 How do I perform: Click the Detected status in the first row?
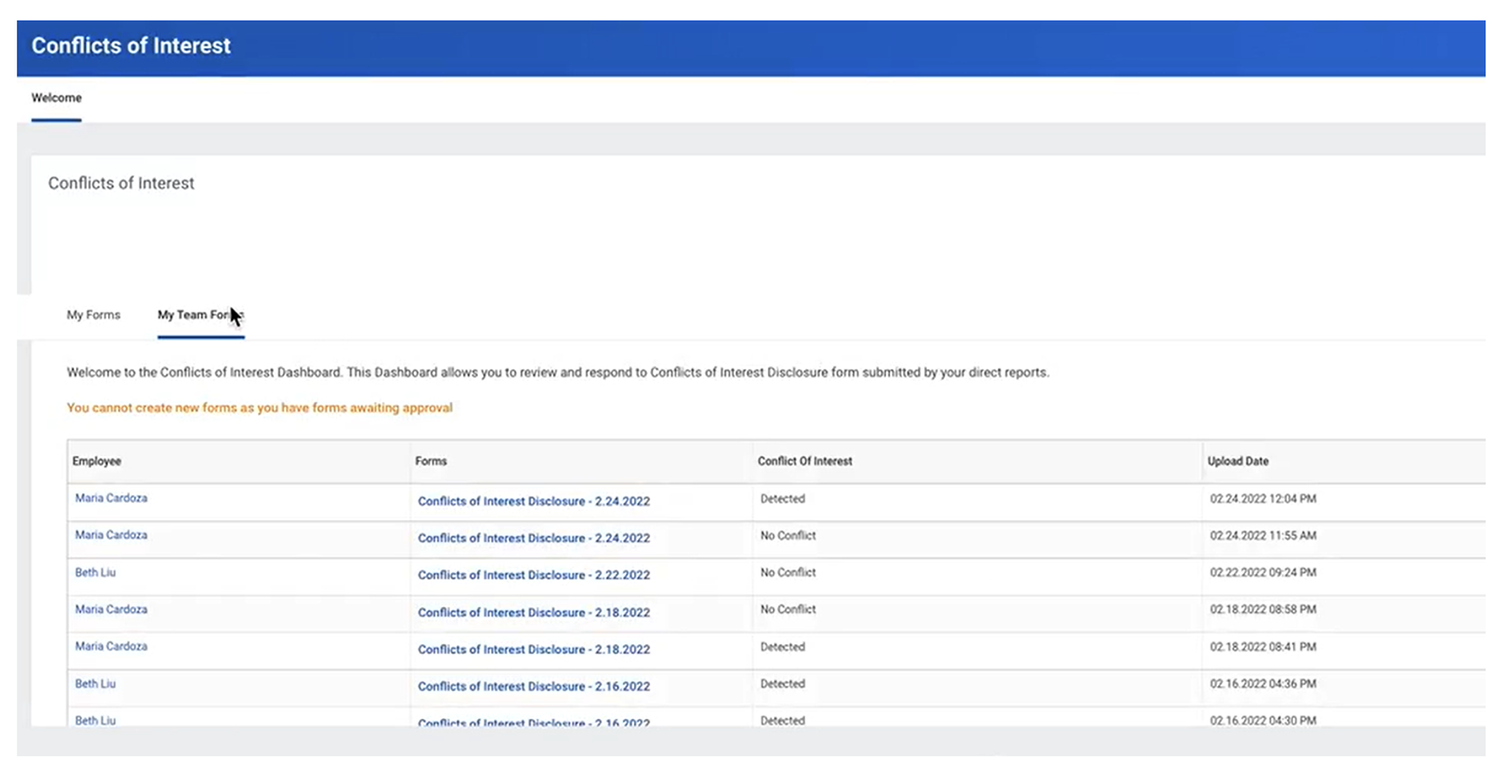[x=783, y=498]
